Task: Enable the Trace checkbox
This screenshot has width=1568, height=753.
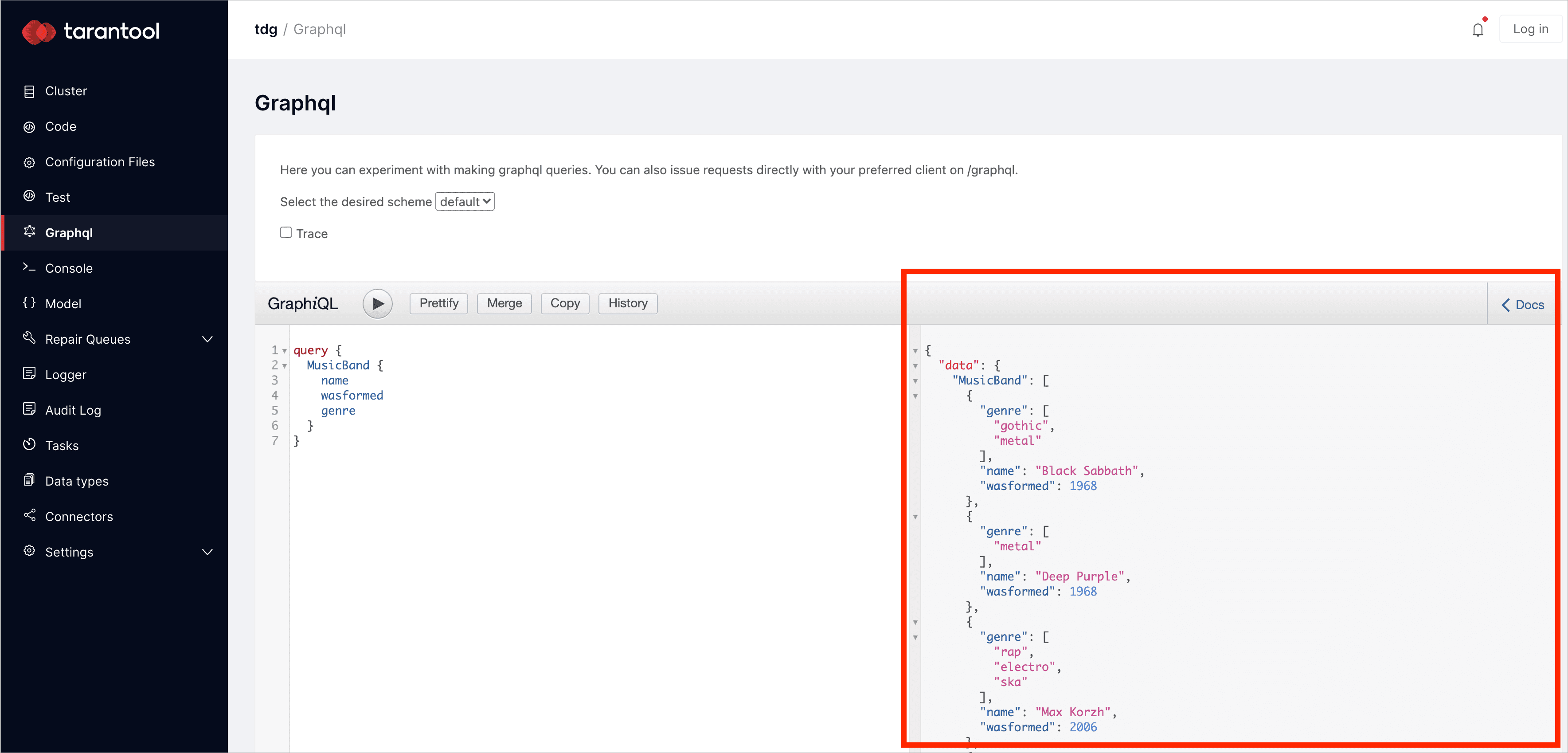Action: point(285,232)
